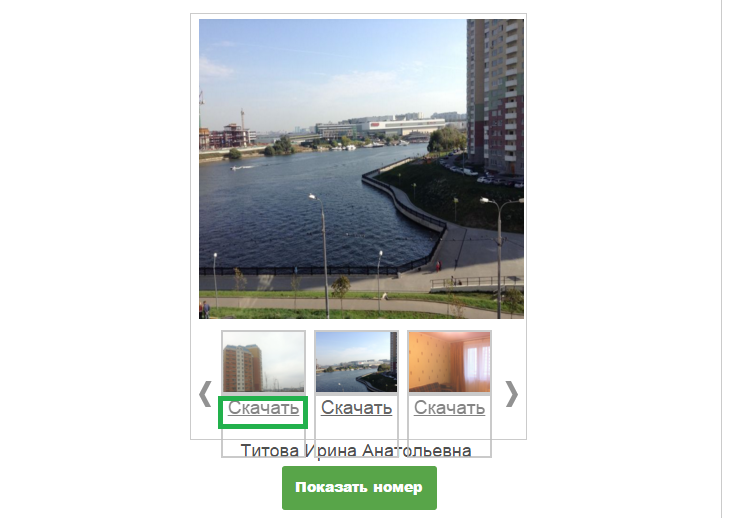Select the orange apartment building thumbnail
The width and height of the screenshot is (730, 518).
264,362
